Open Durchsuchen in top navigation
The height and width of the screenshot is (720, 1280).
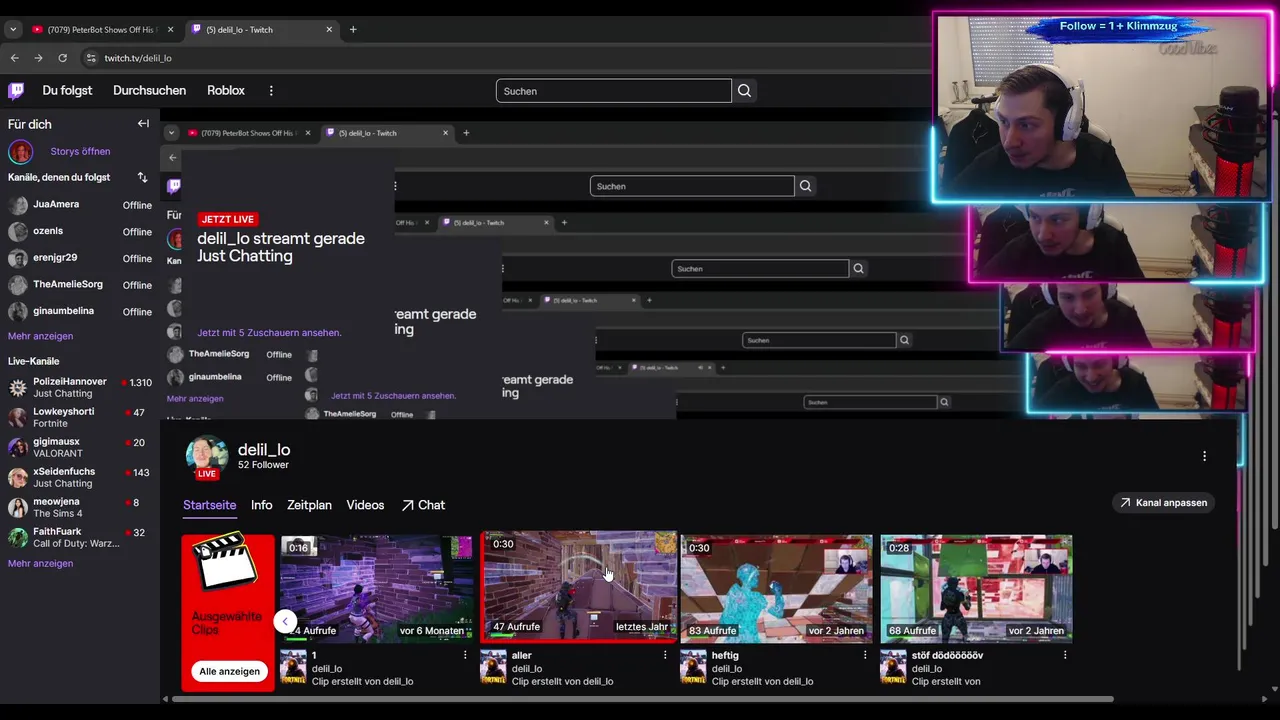click(149, 91)
